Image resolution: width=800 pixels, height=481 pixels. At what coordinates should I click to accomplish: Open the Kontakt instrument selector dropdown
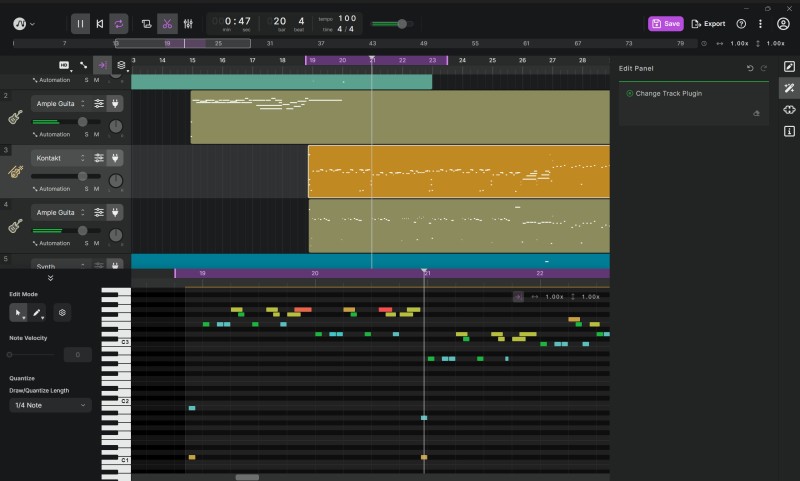[60, 158]
